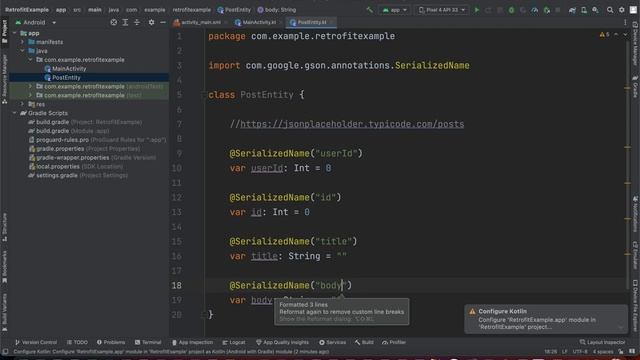Start debugging with the green bug icon
Image resolution: width=640 pixels, height=360 pixels.
pyautogui.click(x=511, y=10)
